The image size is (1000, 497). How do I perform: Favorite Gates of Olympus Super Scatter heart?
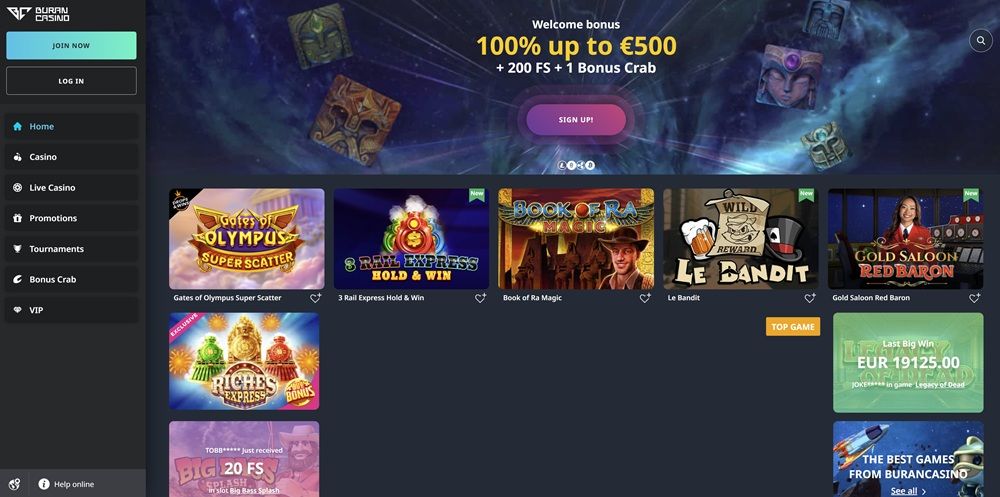[x=316, y=298]
